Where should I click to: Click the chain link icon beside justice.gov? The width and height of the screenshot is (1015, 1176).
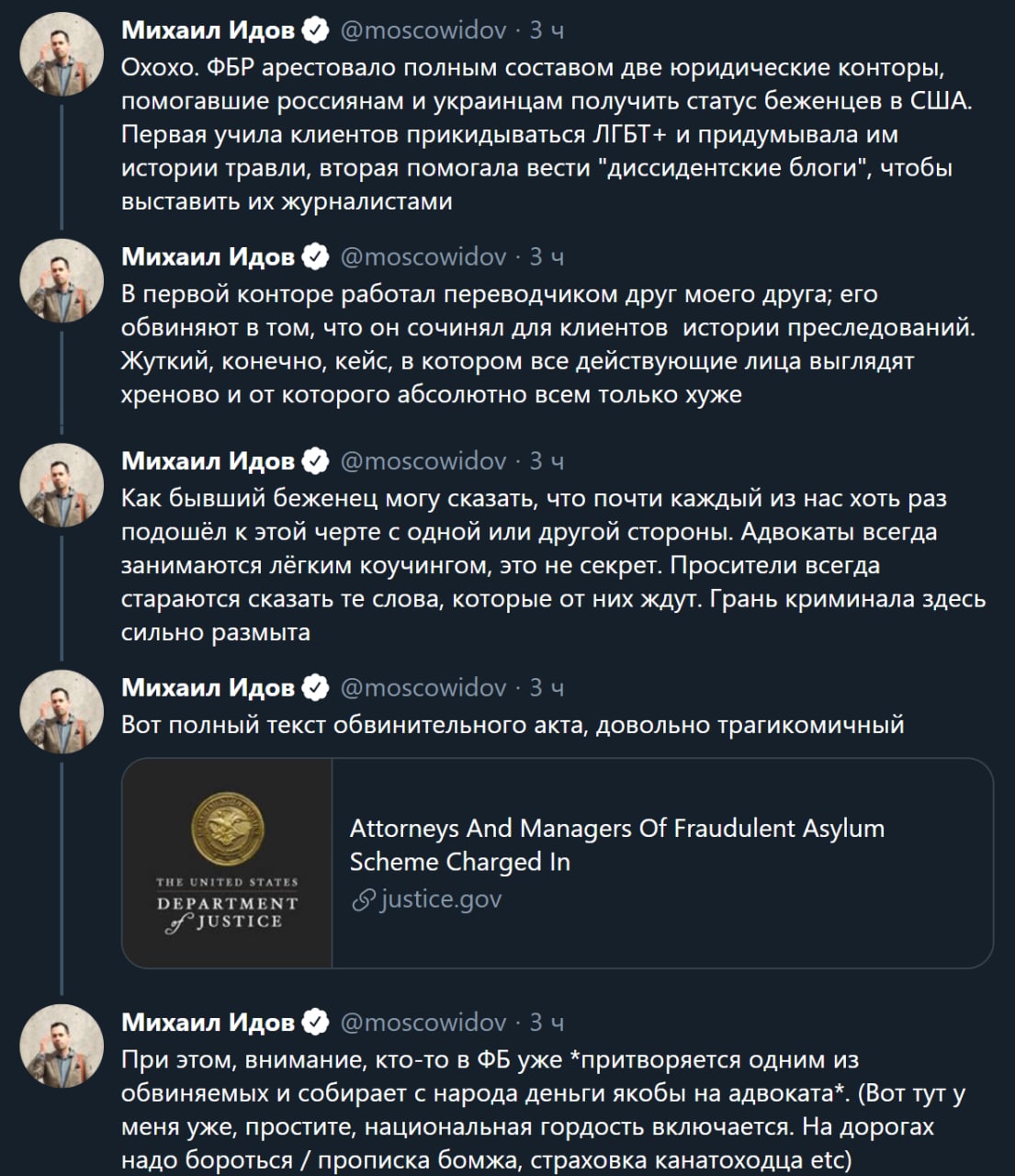click(x=364, y=899)
